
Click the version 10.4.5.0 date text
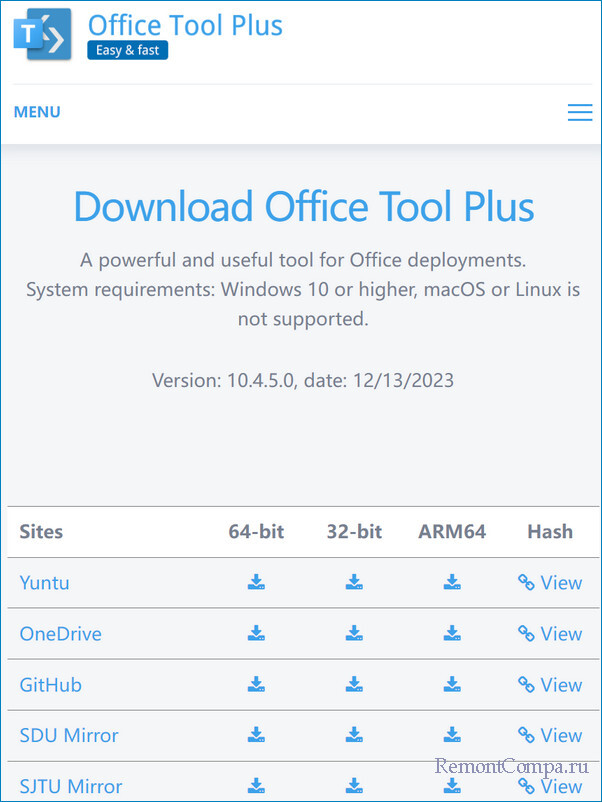(x=303, y=380)
